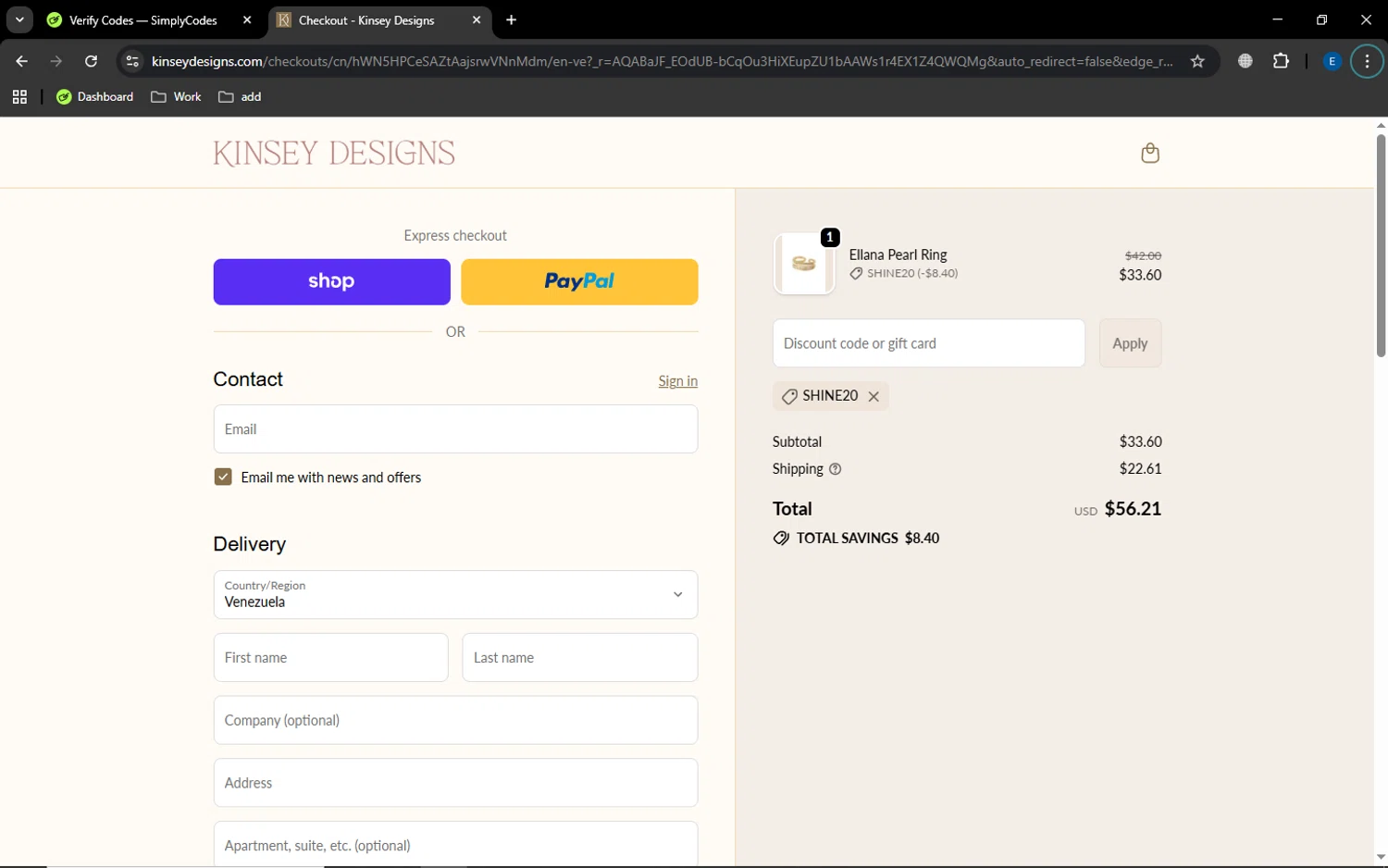Bookmark this page with the star icon
The width and height of the screenshot is (1388, 868).
coord(1197,61)
